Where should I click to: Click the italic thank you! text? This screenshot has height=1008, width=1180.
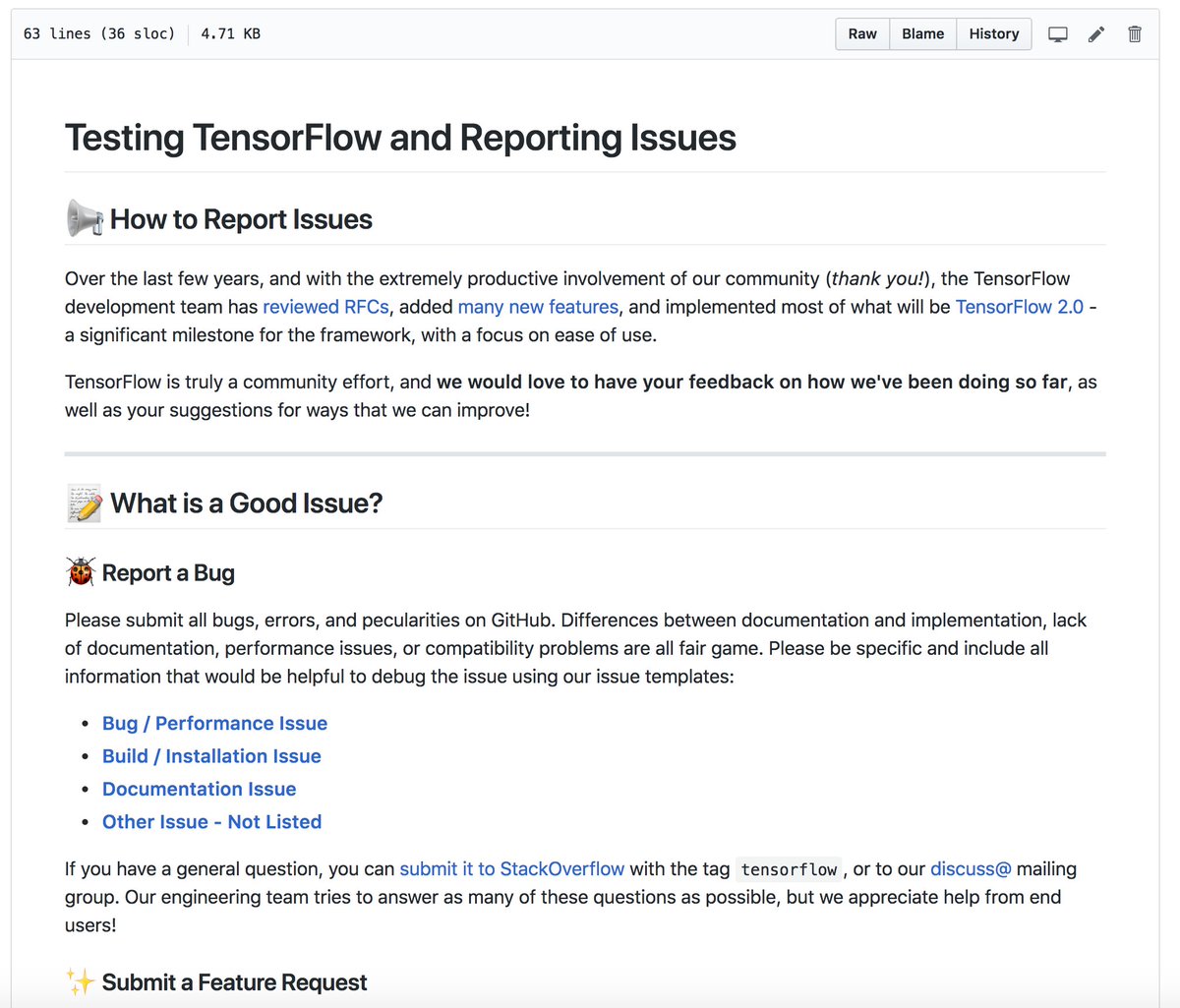pyautogui.click(x=878, y=278)
